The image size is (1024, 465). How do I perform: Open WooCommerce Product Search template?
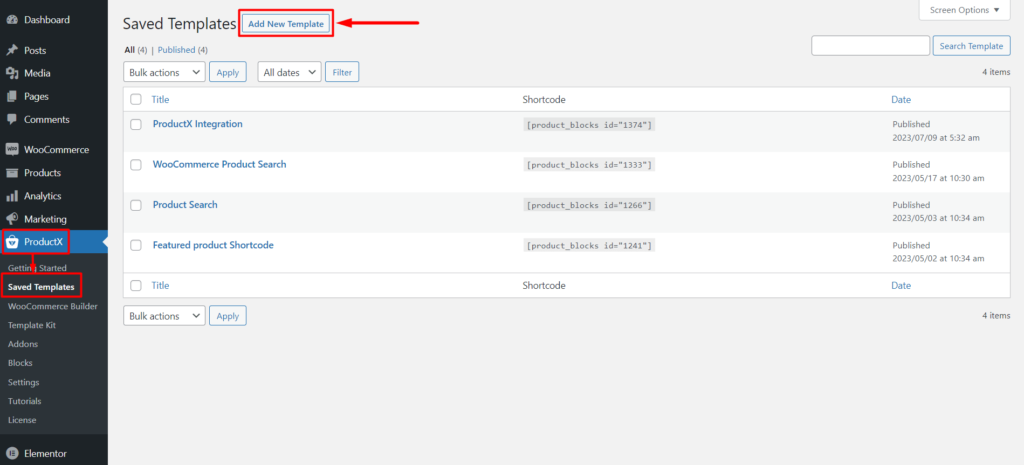tap(219, 164)
